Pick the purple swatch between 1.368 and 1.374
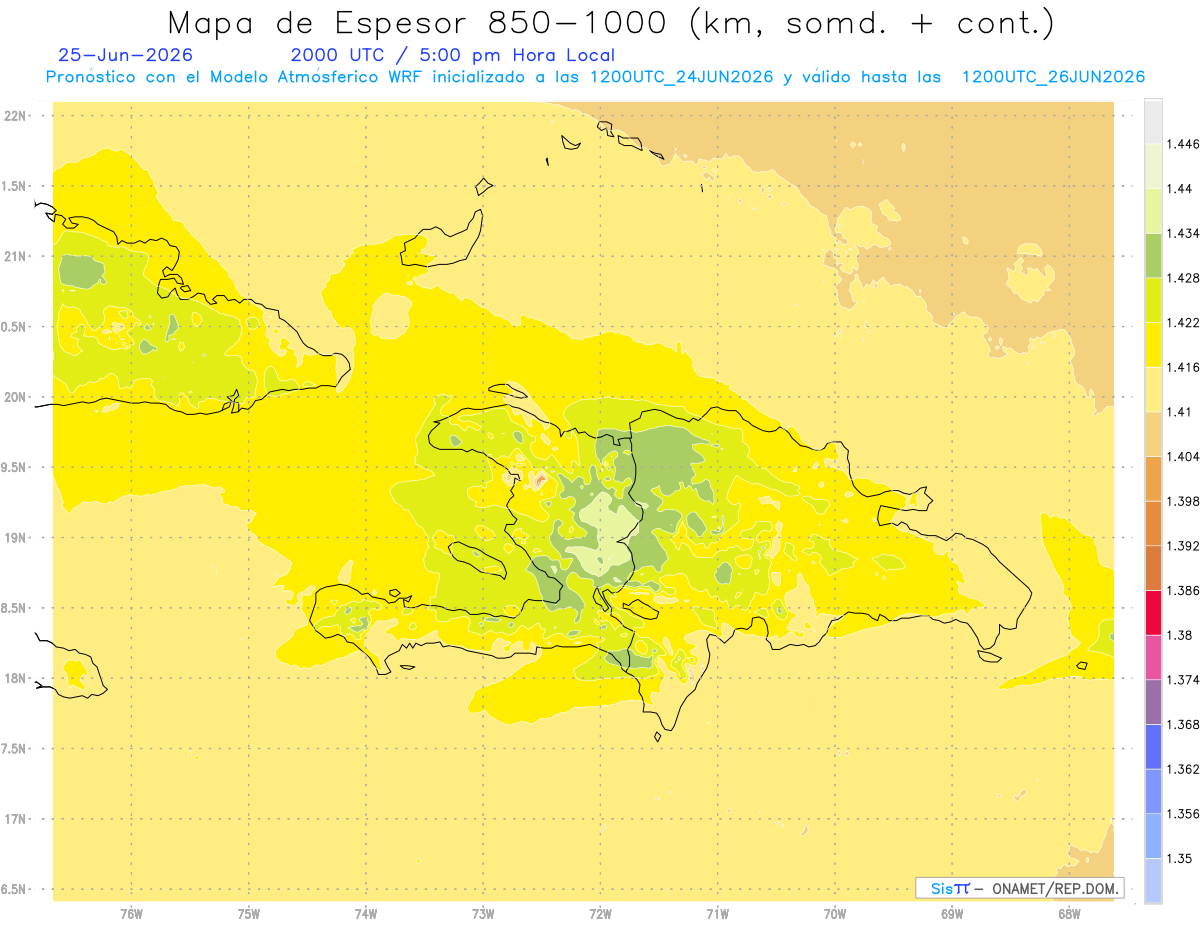1200x927 pixels. pyautogui.click(x=1153, y=702)
